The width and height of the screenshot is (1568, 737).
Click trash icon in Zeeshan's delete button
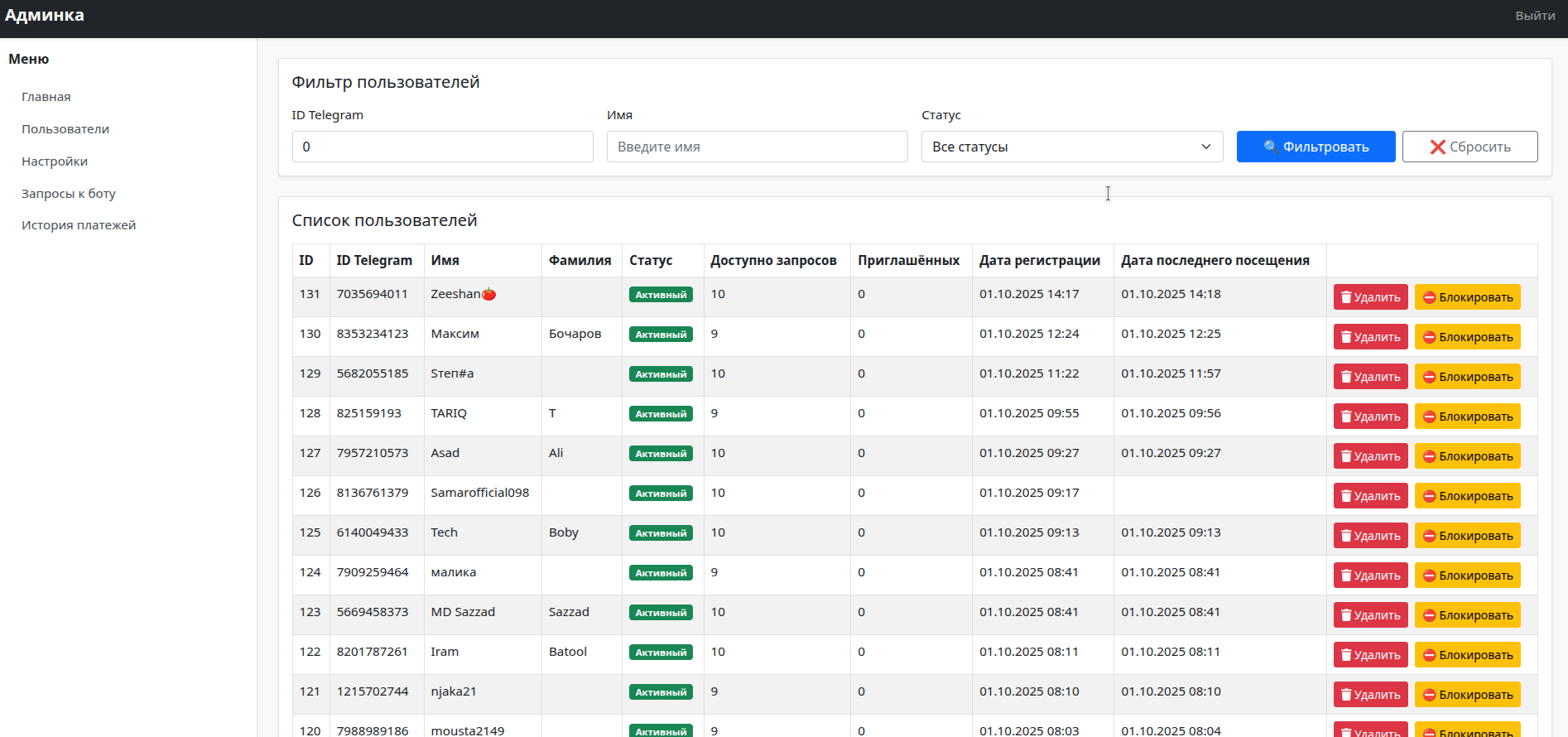point(1346,297)
